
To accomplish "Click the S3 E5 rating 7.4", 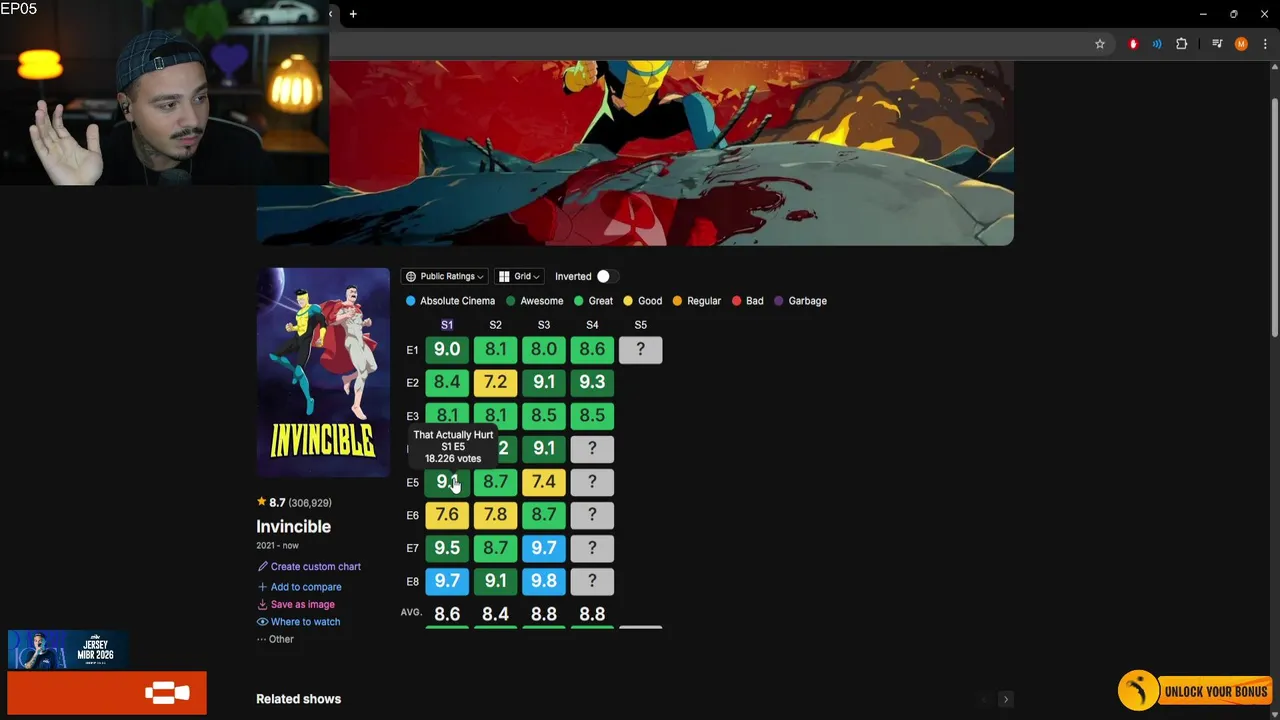I will pyautogui.click(x=544, y=482).
